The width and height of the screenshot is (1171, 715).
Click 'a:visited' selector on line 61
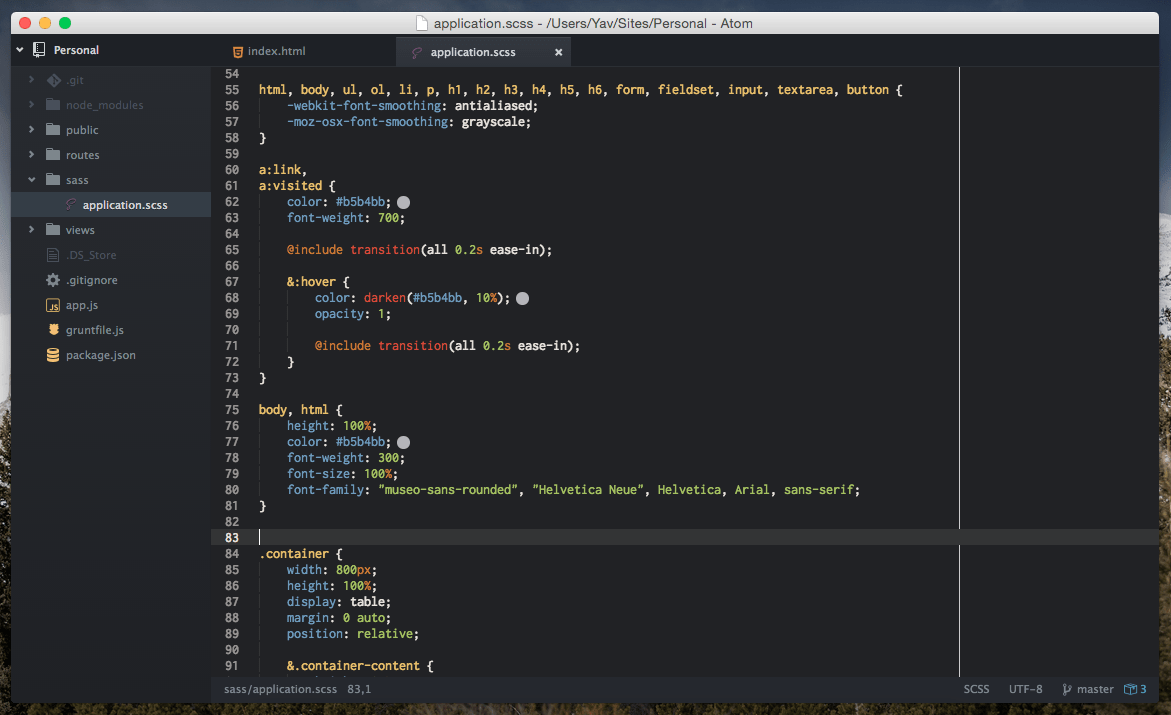pyautogui.click(x=291, y=185)
